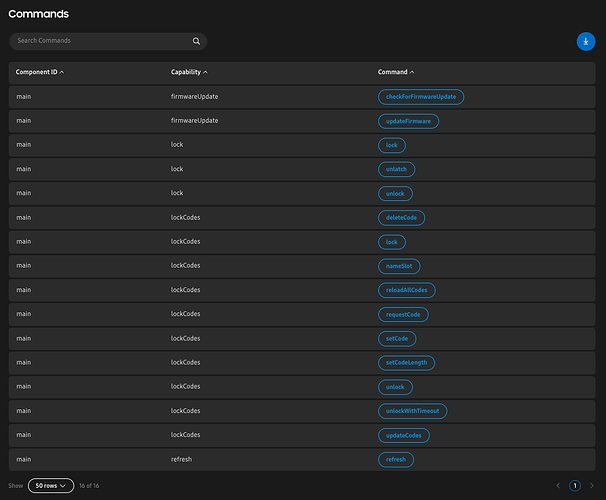Select the refresh capability cell

[x=181, y=459]
